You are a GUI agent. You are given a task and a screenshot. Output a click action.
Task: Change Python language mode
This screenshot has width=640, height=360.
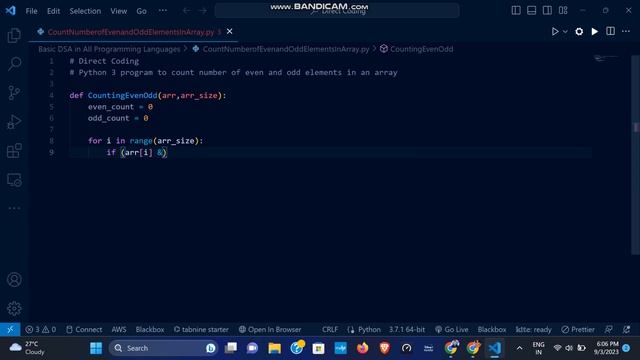[x=369, y=329]
